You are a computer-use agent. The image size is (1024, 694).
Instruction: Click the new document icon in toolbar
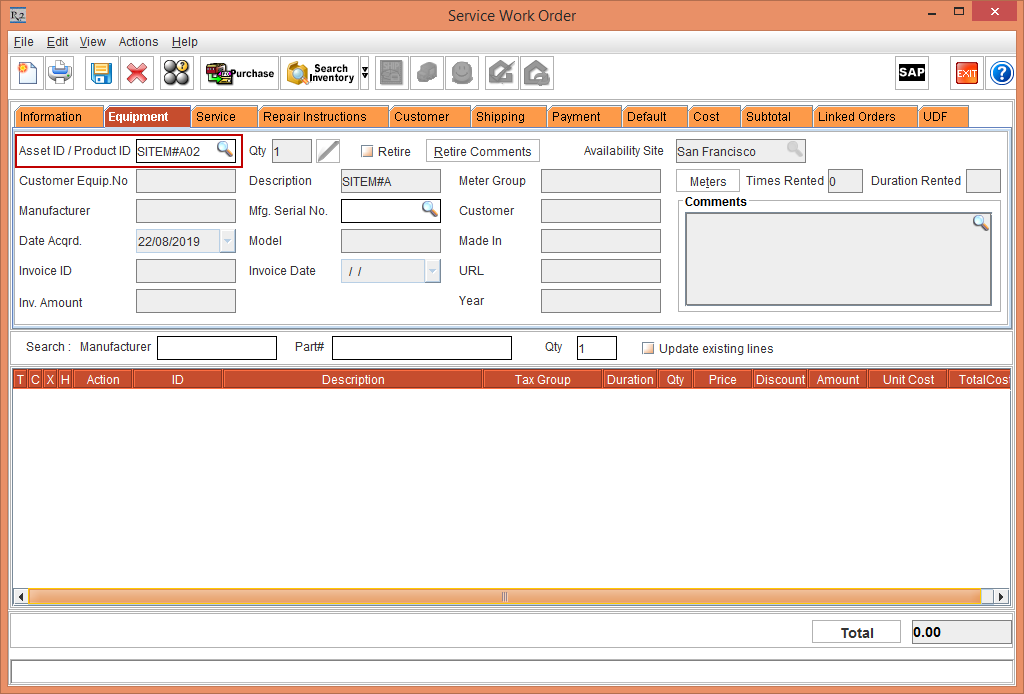point(28,73)
